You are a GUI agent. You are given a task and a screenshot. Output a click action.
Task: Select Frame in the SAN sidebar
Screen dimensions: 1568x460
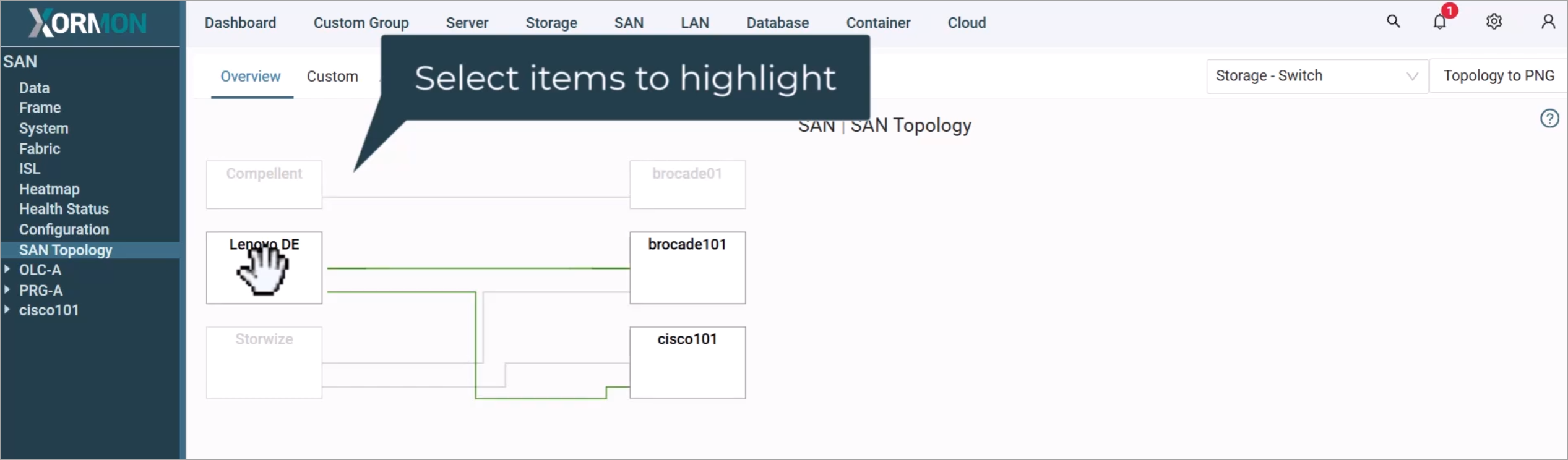point(40,108)
